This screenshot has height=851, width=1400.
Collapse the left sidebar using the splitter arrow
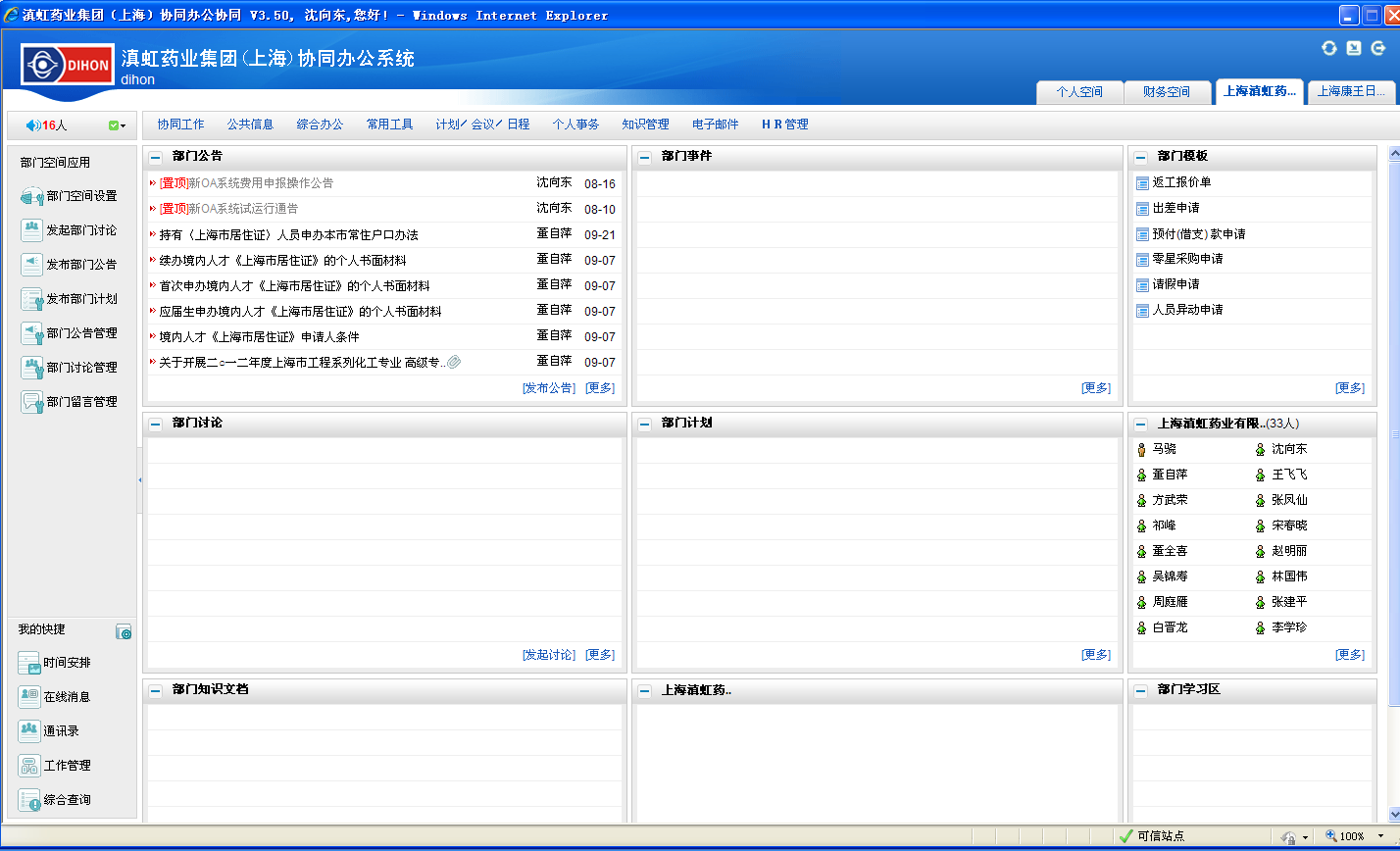(x=139, y=479)
